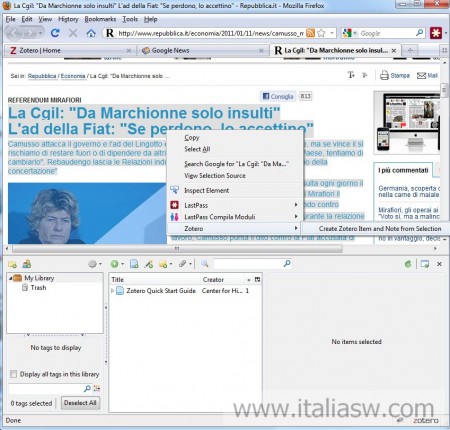Click the browser Reload button
The width and height of the screenshot is (450, 430).
click(x=55, y=33)
